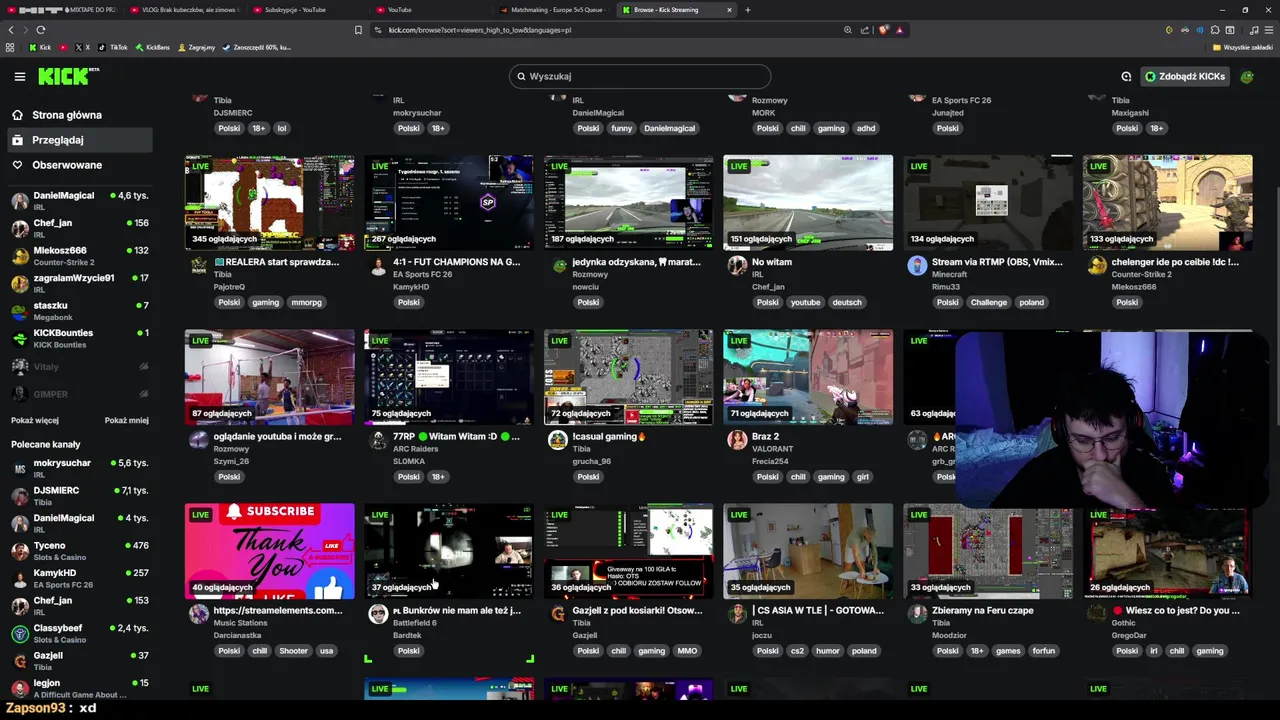Click the mmorpg tag under PajoterQ
Image resolution: width=1280 pixels, height=720 pixels.
tap(306, 302)
